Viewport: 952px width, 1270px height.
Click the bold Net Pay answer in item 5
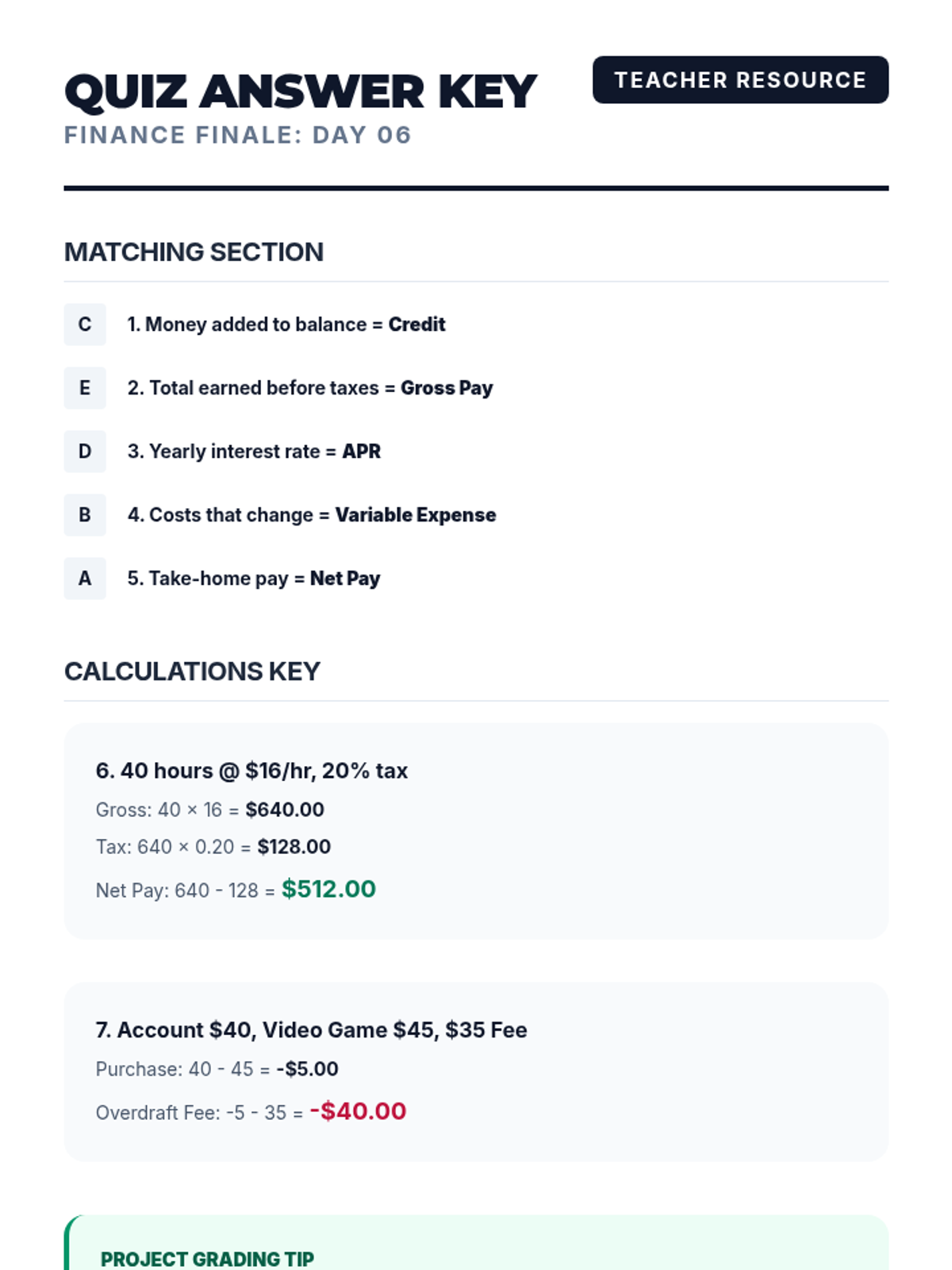click(345, 579)
